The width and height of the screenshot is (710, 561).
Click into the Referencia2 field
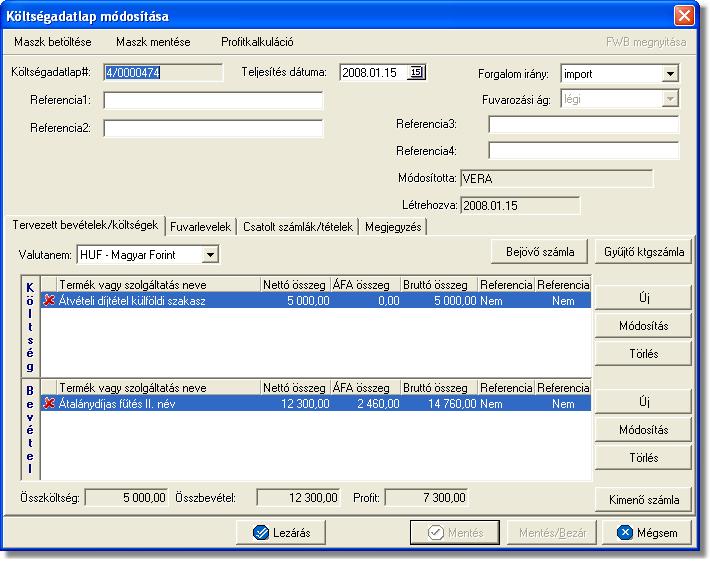coord(213,128)
